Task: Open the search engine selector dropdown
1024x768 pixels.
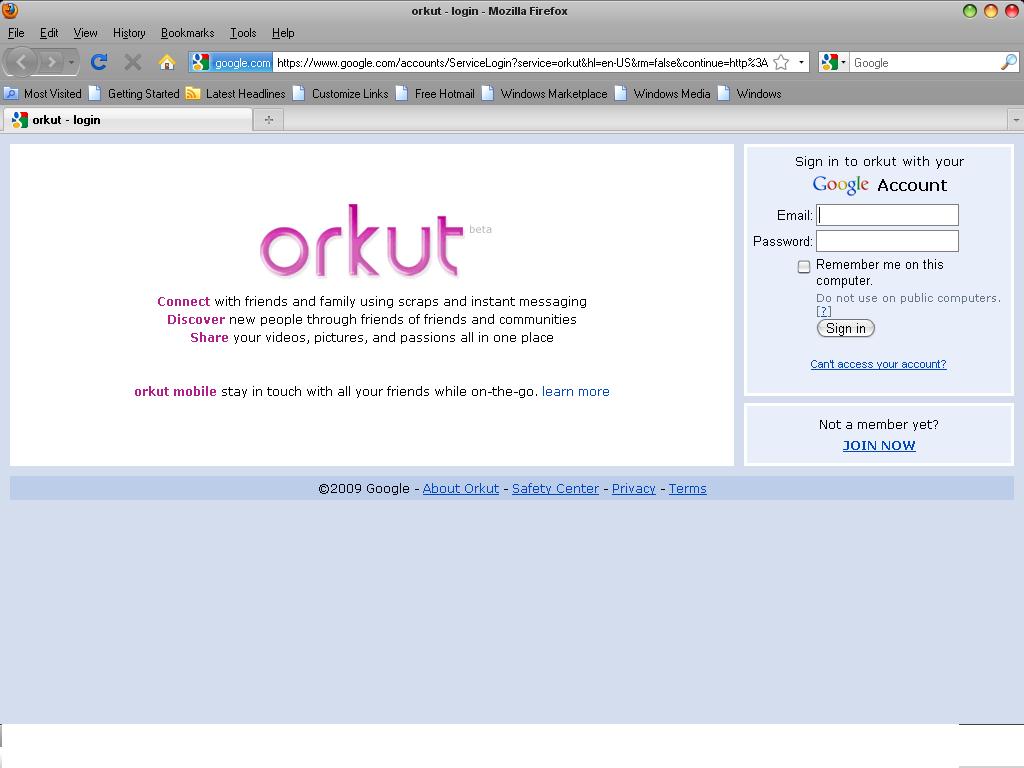Action: pyautogui.click(x=834, y=63)
